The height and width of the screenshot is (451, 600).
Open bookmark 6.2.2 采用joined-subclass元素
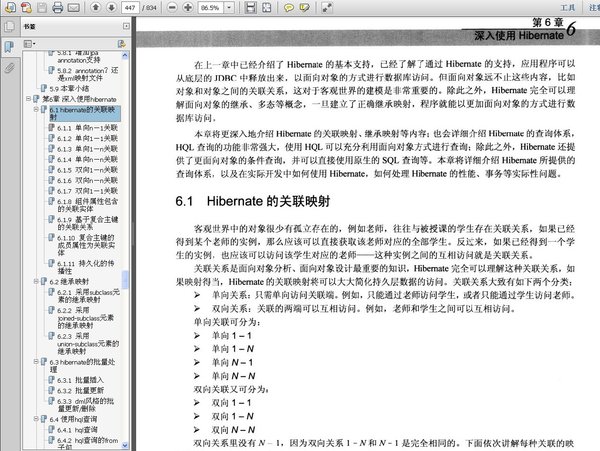click(x=86, y=317)
